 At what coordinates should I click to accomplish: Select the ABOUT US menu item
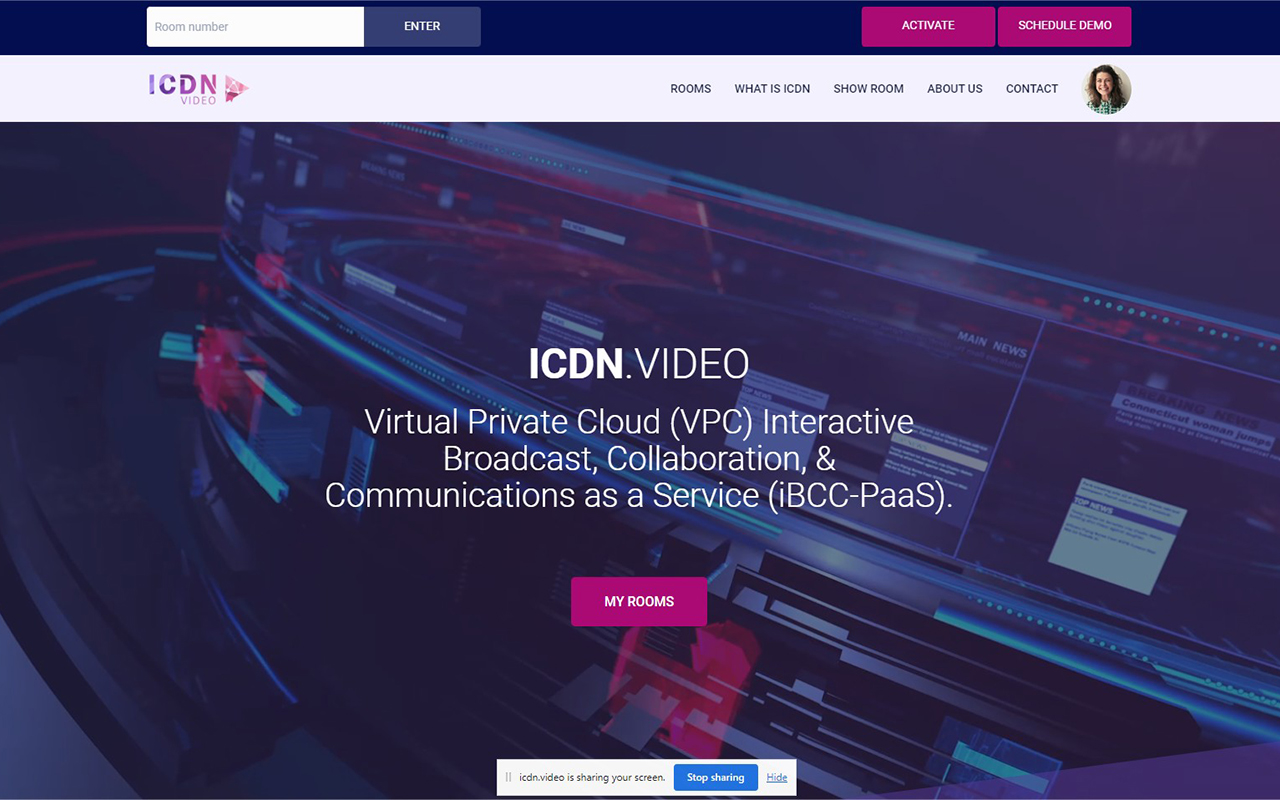pos(955,89)
